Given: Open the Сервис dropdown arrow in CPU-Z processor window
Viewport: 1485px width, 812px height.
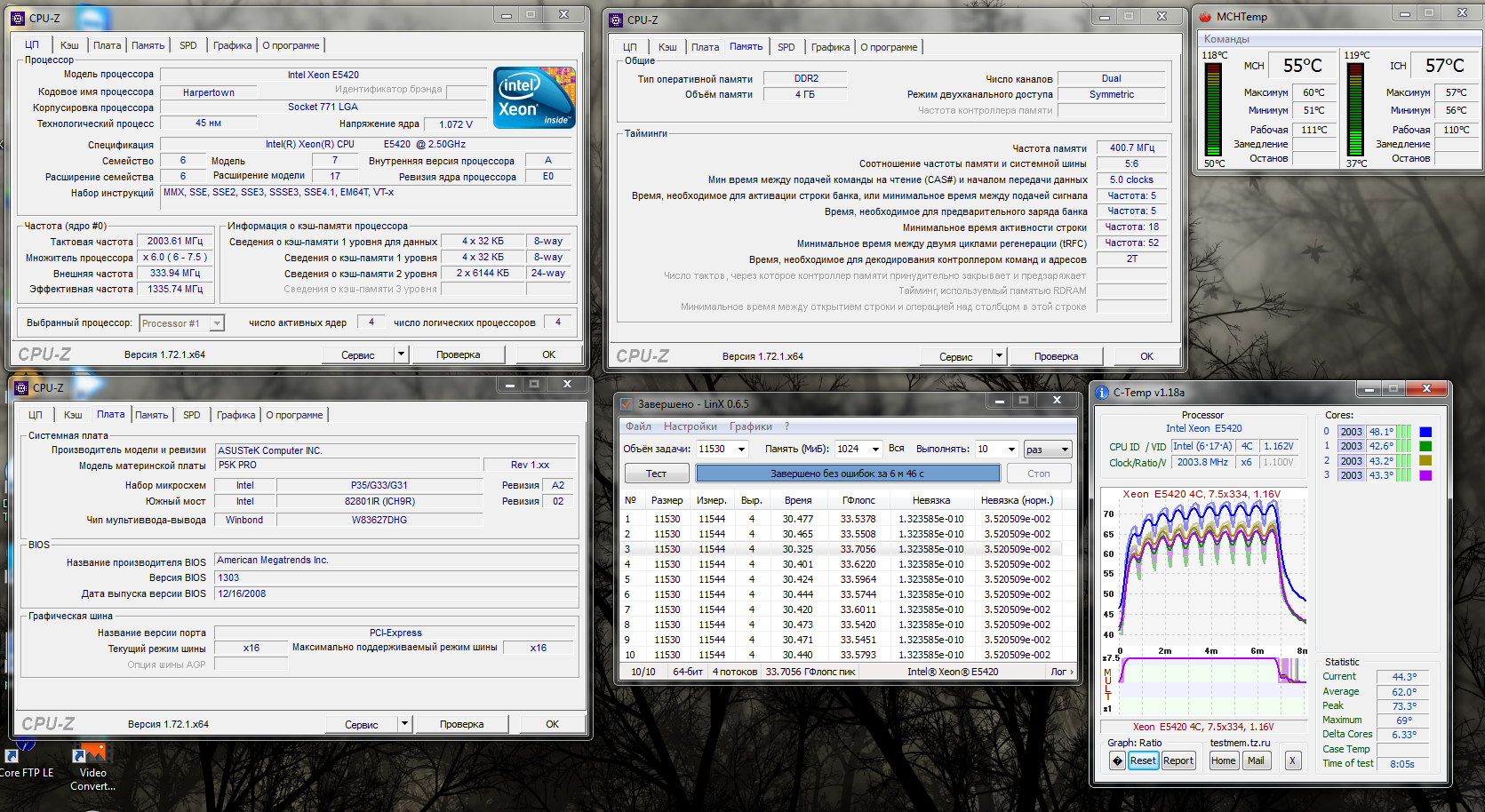Looking at the screenshot, I should [401, 354].
